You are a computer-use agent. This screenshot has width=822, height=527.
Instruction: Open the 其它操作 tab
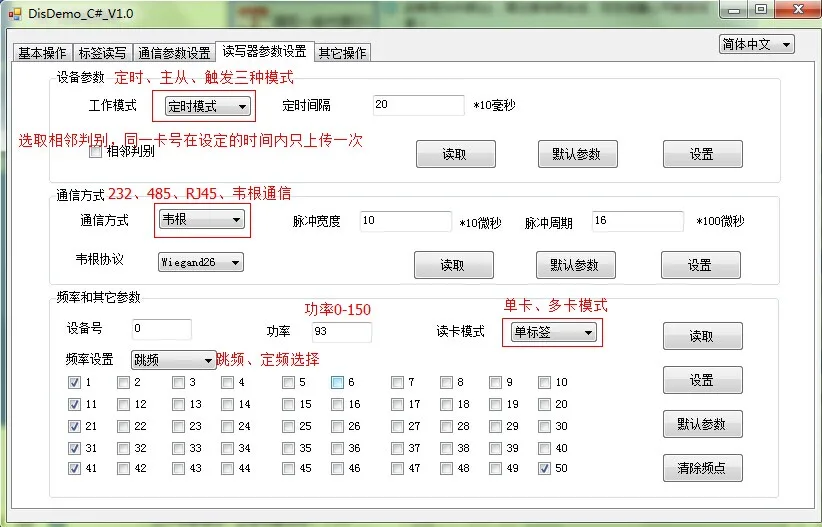342,53
